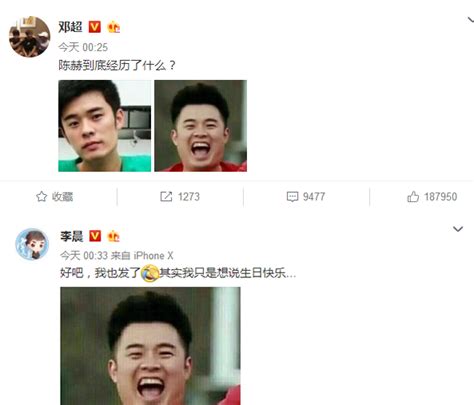Open the left photo with green shirt

(105, 126)
